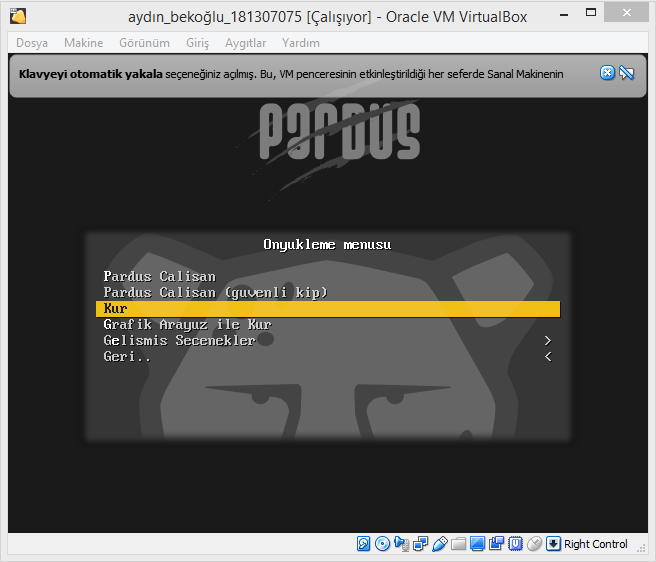The image size is (656, 562).
Task: Click the optical disc status icon
Action: tap(382, 544)
